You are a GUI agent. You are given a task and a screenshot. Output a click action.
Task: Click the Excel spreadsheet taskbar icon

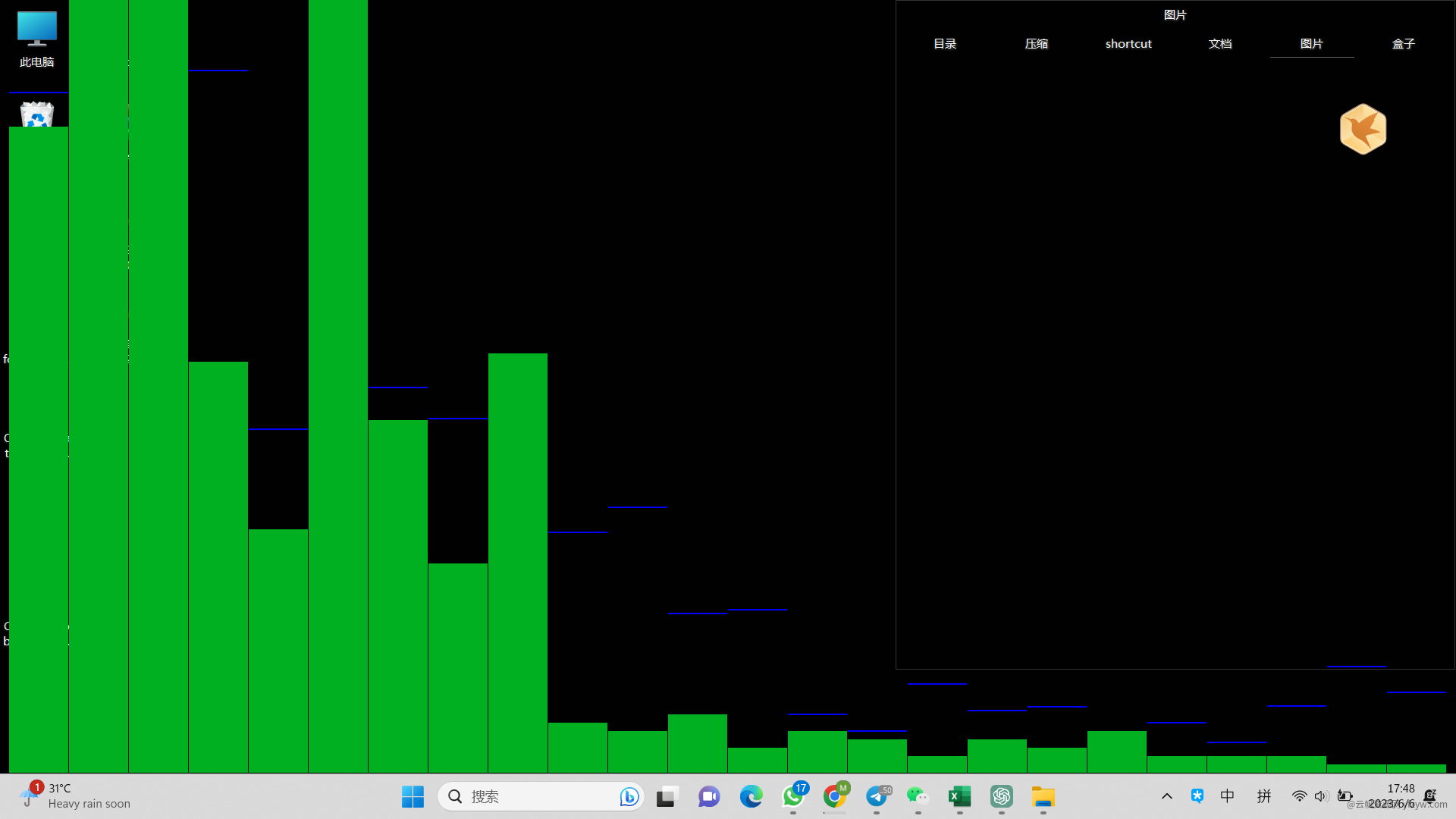pyautogui.click(x=959, y=796)
